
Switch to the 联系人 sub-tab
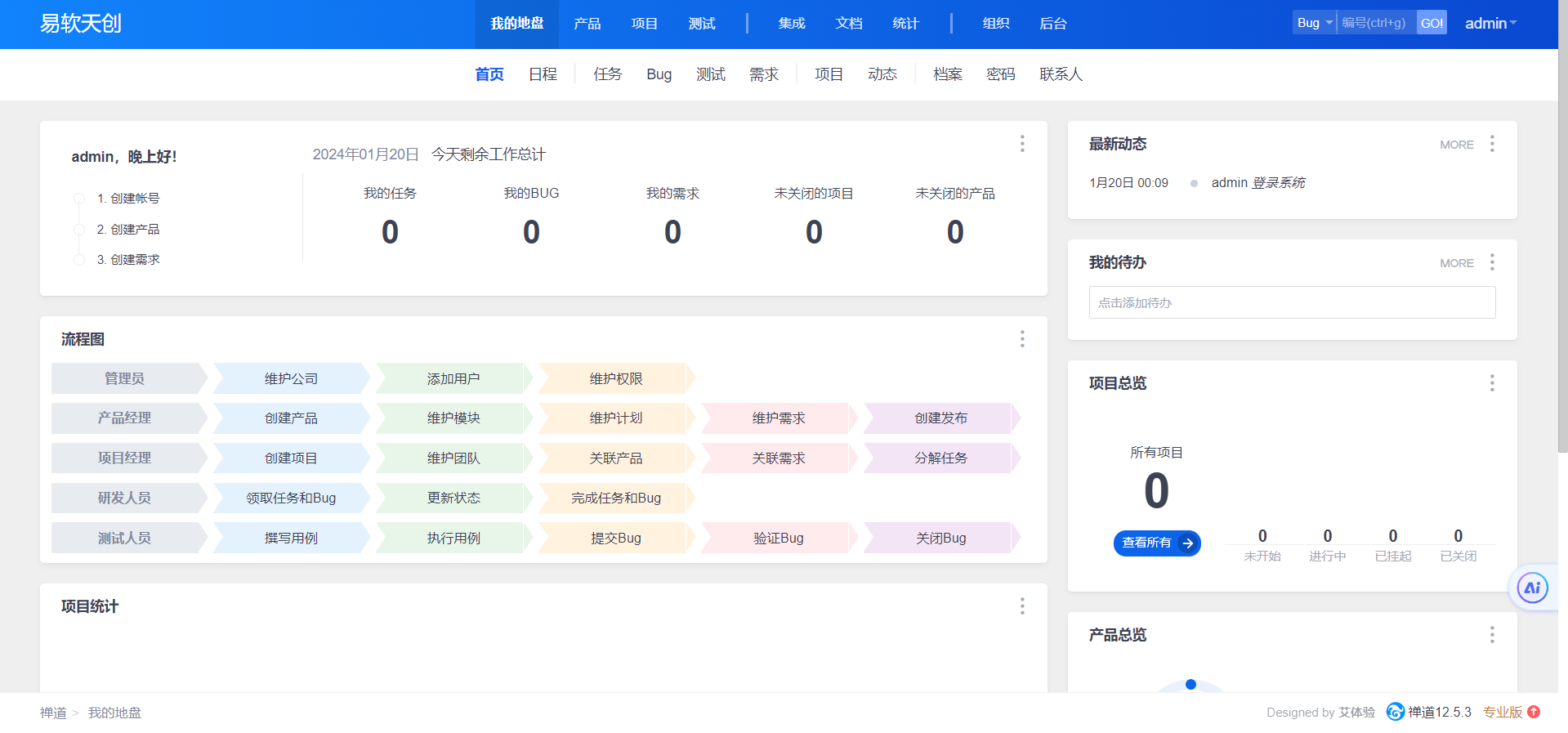tap(1061, 74)
